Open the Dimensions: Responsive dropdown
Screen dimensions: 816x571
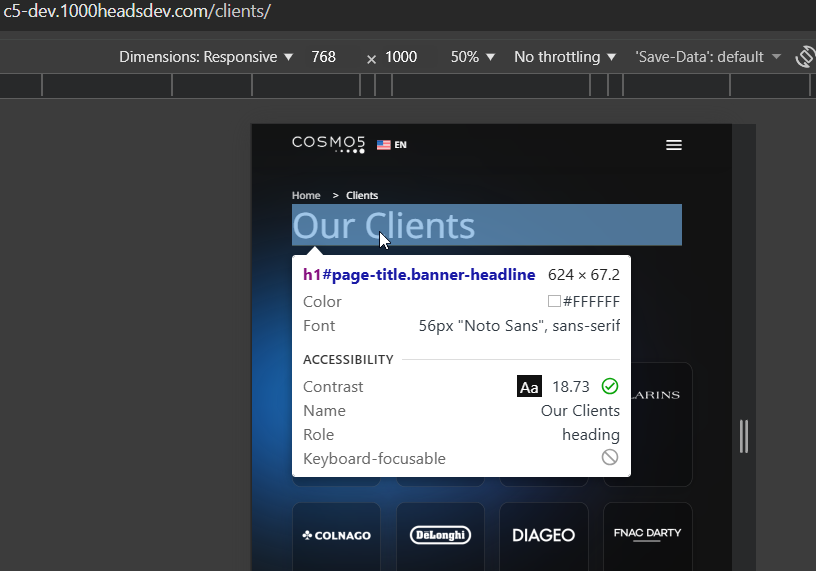pyautogui.click(x=206, y=57)
